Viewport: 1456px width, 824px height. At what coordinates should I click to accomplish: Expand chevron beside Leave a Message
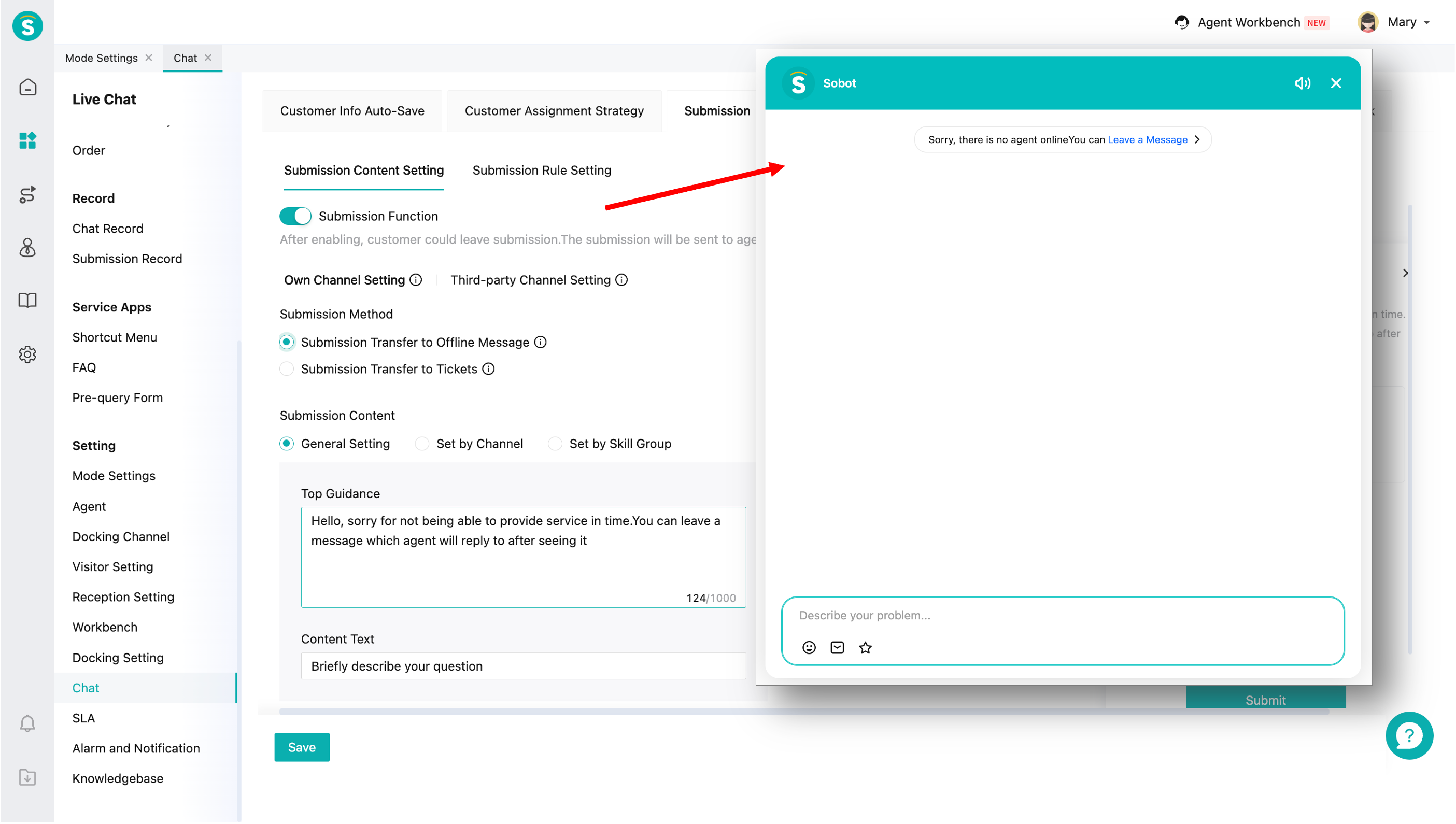pyautogui.click(x=1197, y=140)
